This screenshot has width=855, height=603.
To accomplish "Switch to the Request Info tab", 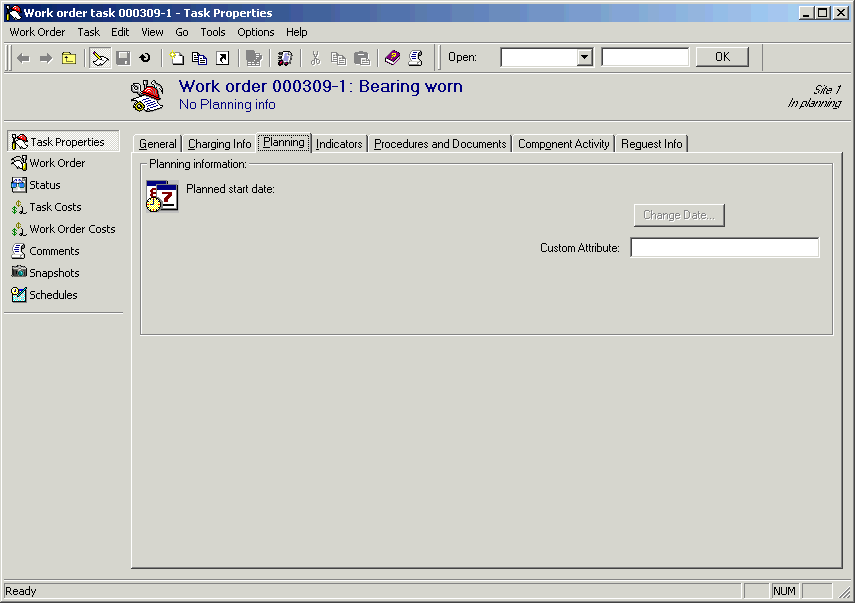I will pos(652,144).
